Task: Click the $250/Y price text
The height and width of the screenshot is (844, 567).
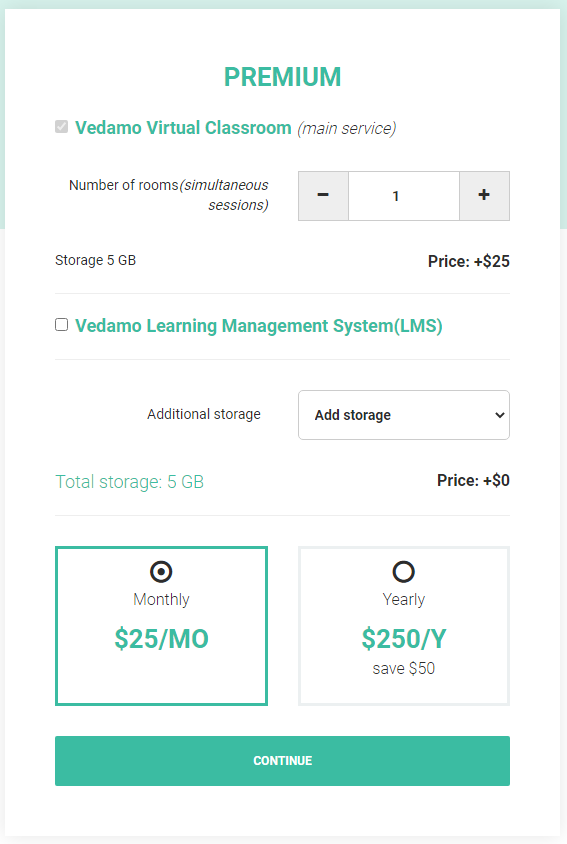Action: (x=404, y=638)
